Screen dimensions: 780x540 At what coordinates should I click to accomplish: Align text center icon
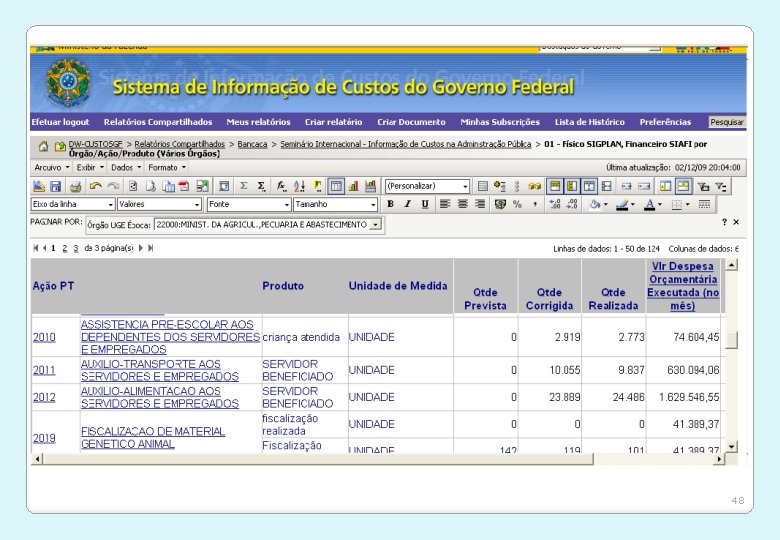463,204
